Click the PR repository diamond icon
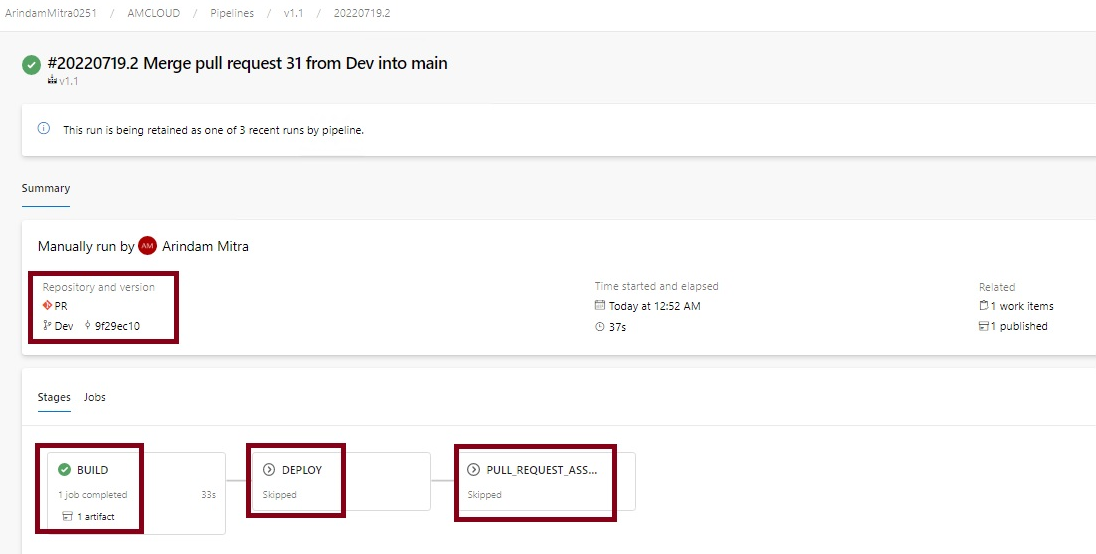Screen dimensions: 1096x554 coord(48,305)
